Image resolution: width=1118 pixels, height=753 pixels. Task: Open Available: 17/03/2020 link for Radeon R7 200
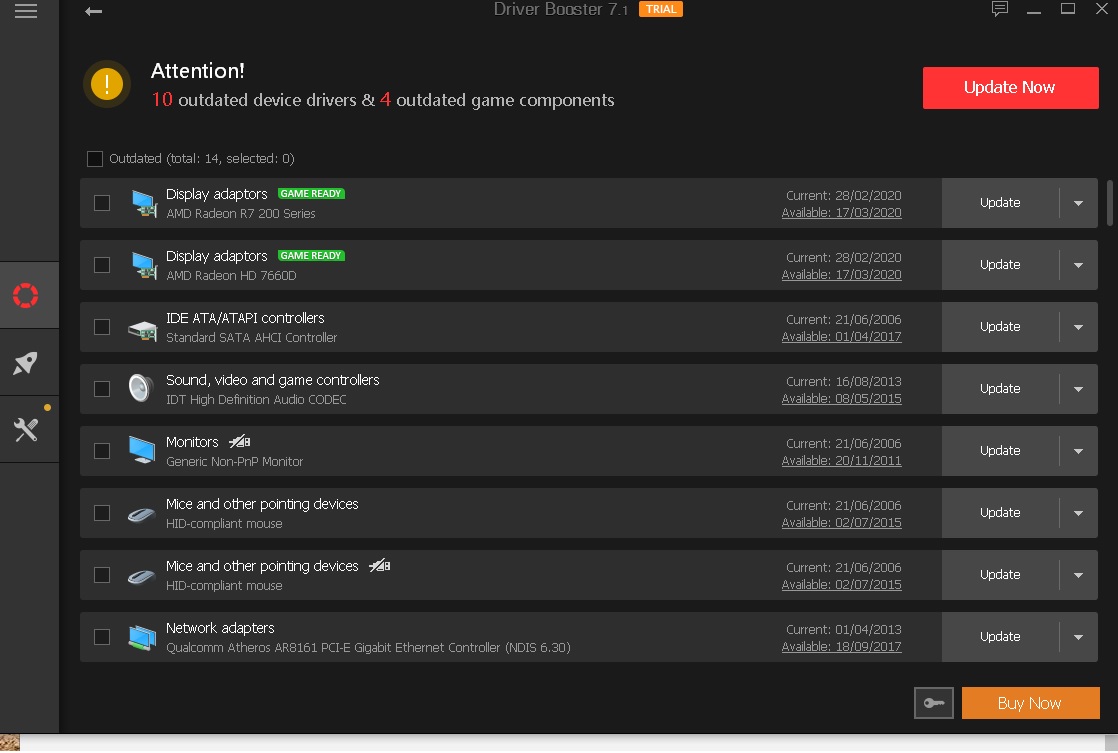(x=841, y=213)
